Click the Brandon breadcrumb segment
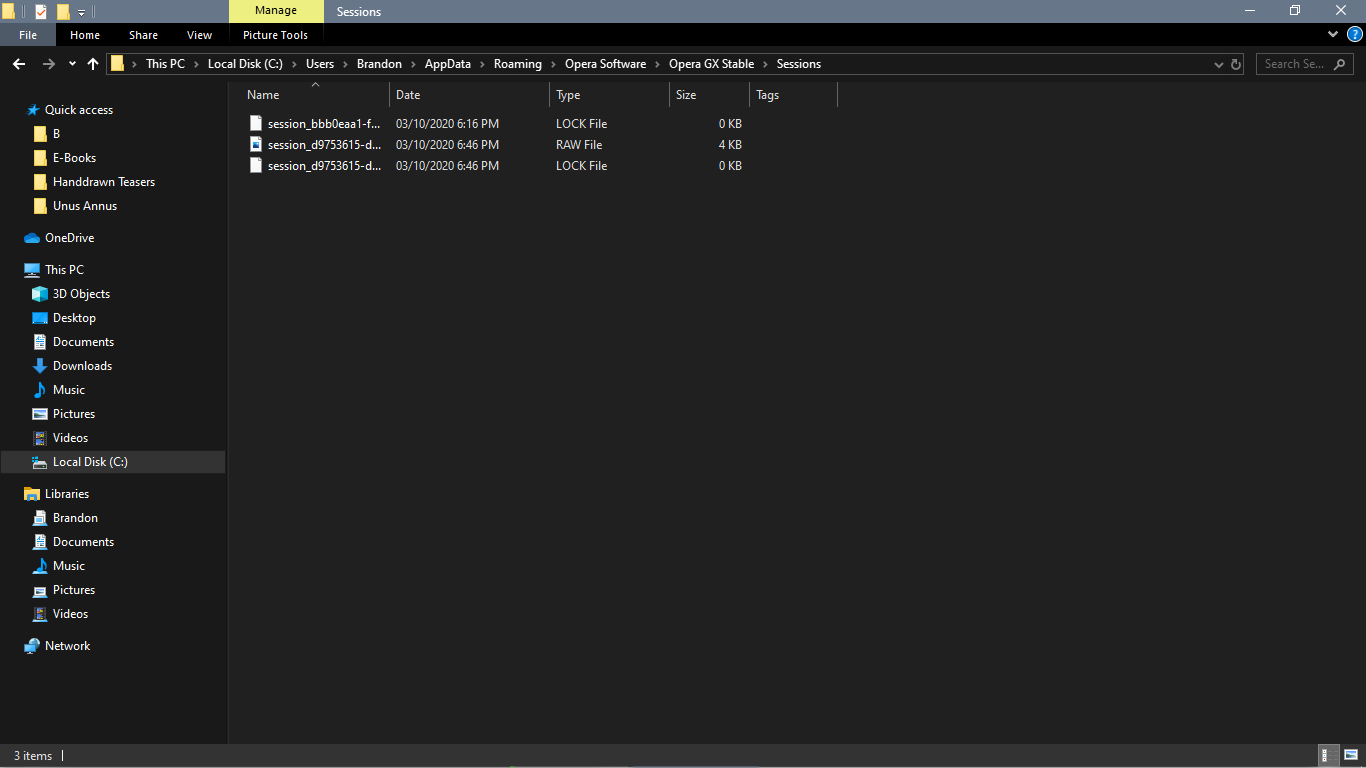Image resolution: width=1366 pixels, height=768 pixels. [379, 64]
